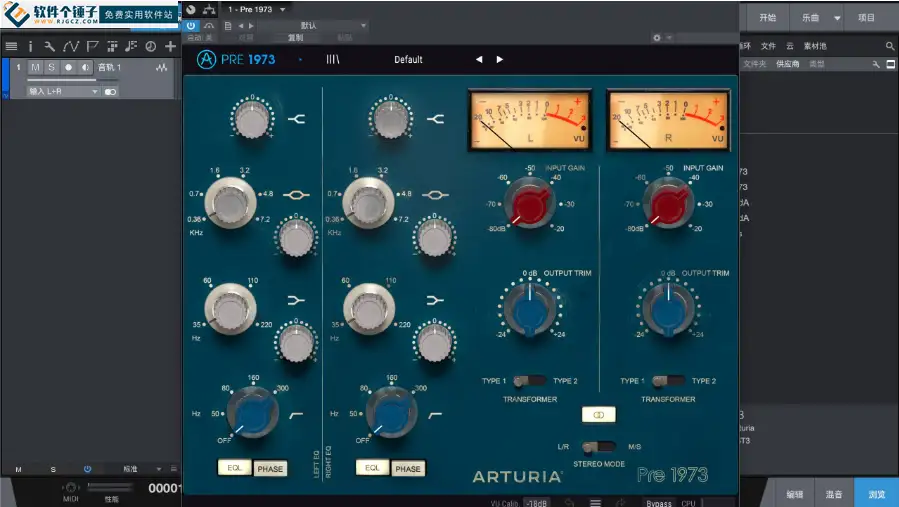Open the 乐曲 song tab

pyautogui.click(x=810, y=18)
